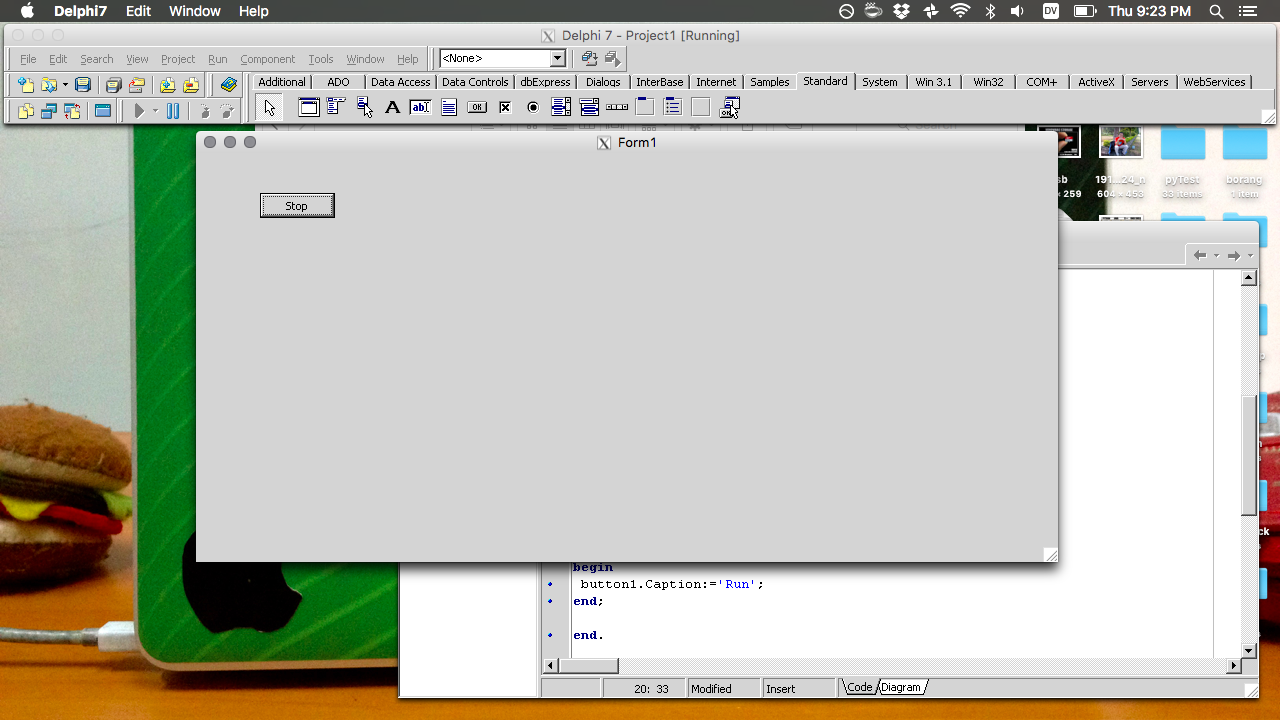Click the View Form toolbar icon

[x=48, y=111]
